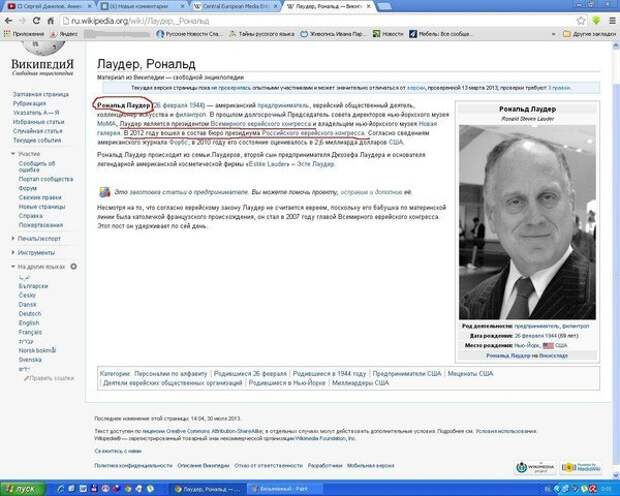Switch to the Deutsch language version

pyautogui.click(x=30, y=314)
